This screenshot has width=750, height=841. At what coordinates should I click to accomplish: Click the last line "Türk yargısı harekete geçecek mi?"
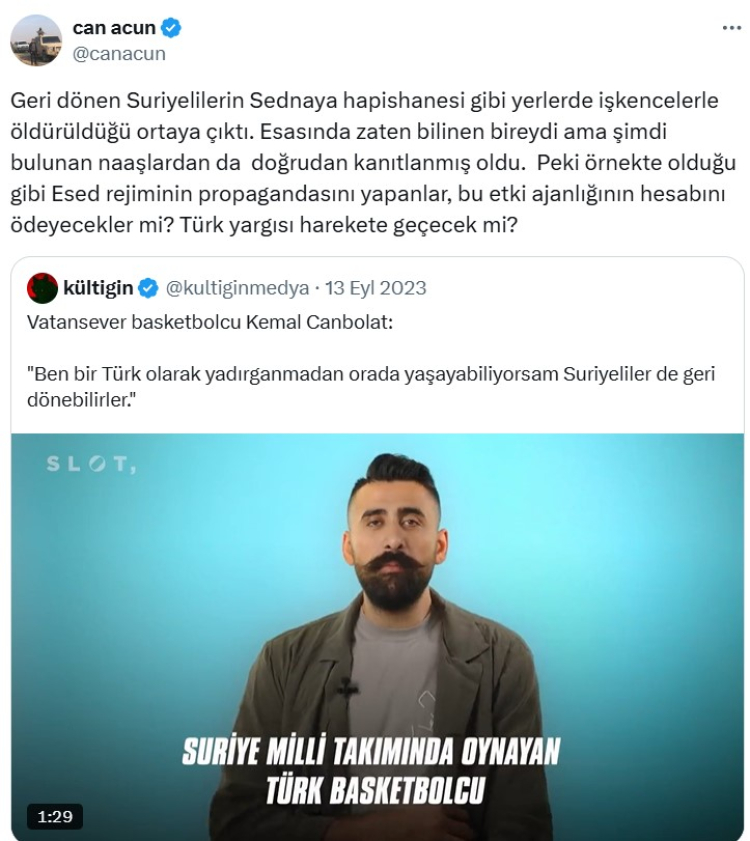348,225
